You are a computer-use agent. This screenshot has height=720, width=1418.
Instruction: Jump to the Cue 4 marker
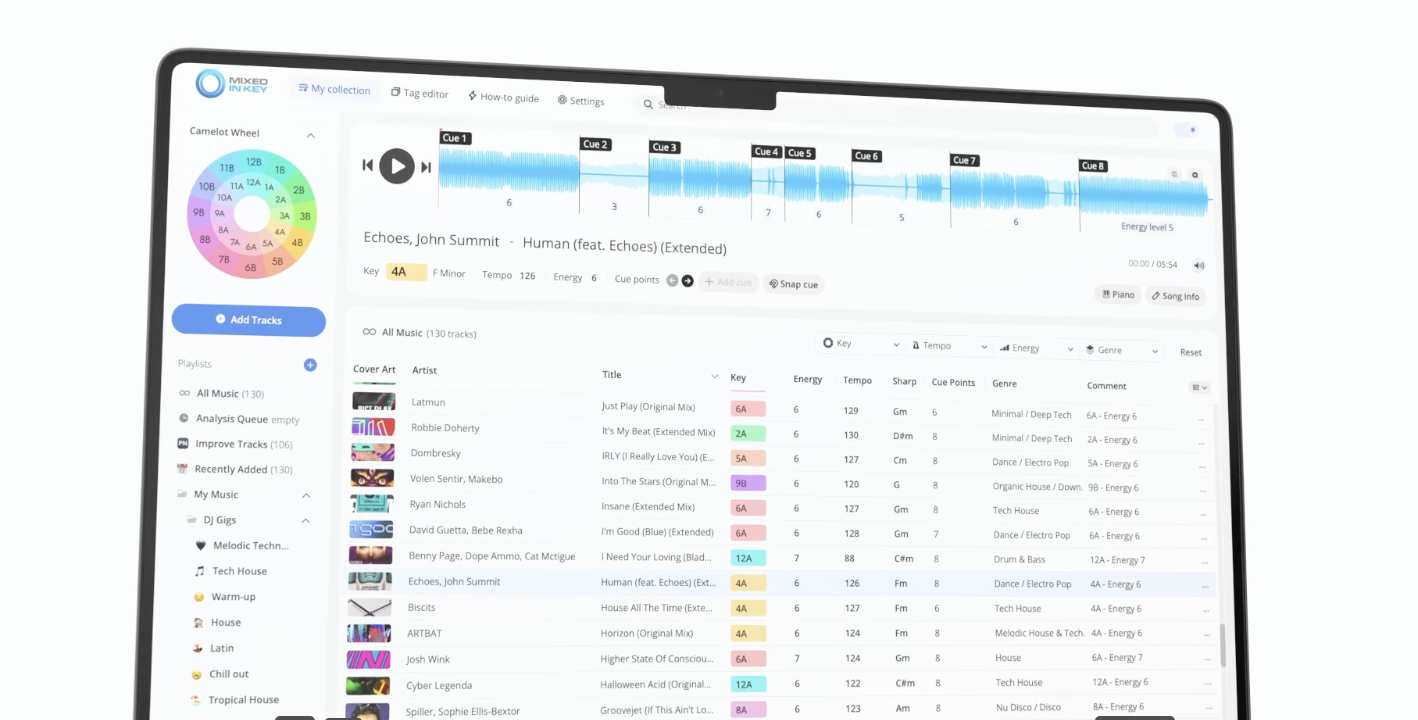[x=766, y=152]
